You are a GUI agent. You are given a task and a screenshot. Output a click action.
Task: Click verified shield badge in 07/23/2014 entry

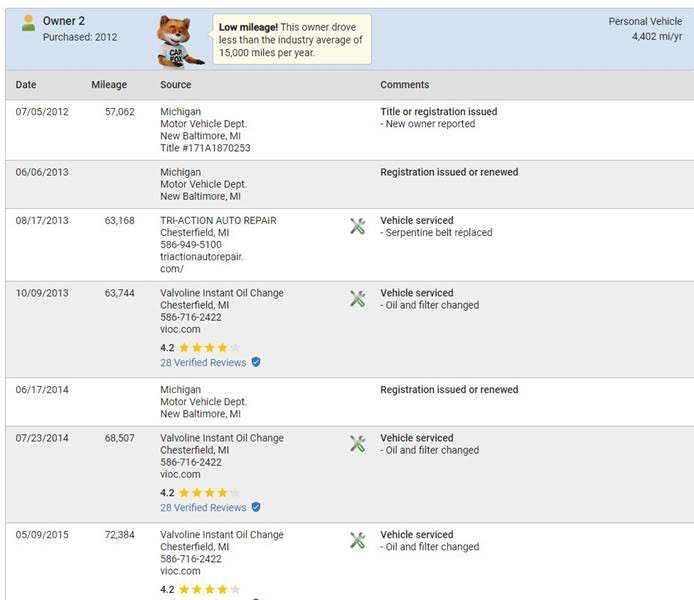tap(256, 507)
